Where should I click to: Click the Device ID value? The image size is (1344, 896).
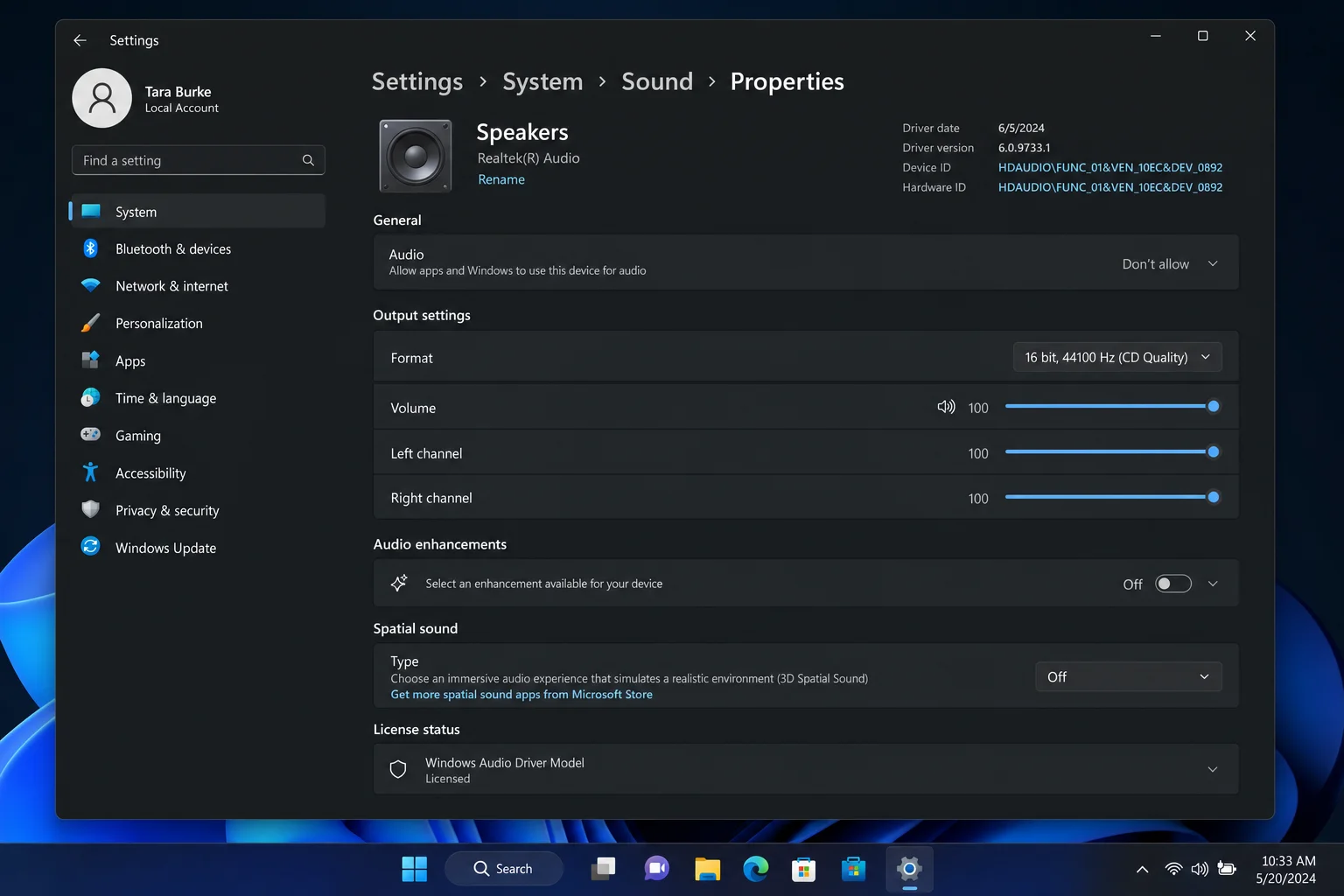1110,167
